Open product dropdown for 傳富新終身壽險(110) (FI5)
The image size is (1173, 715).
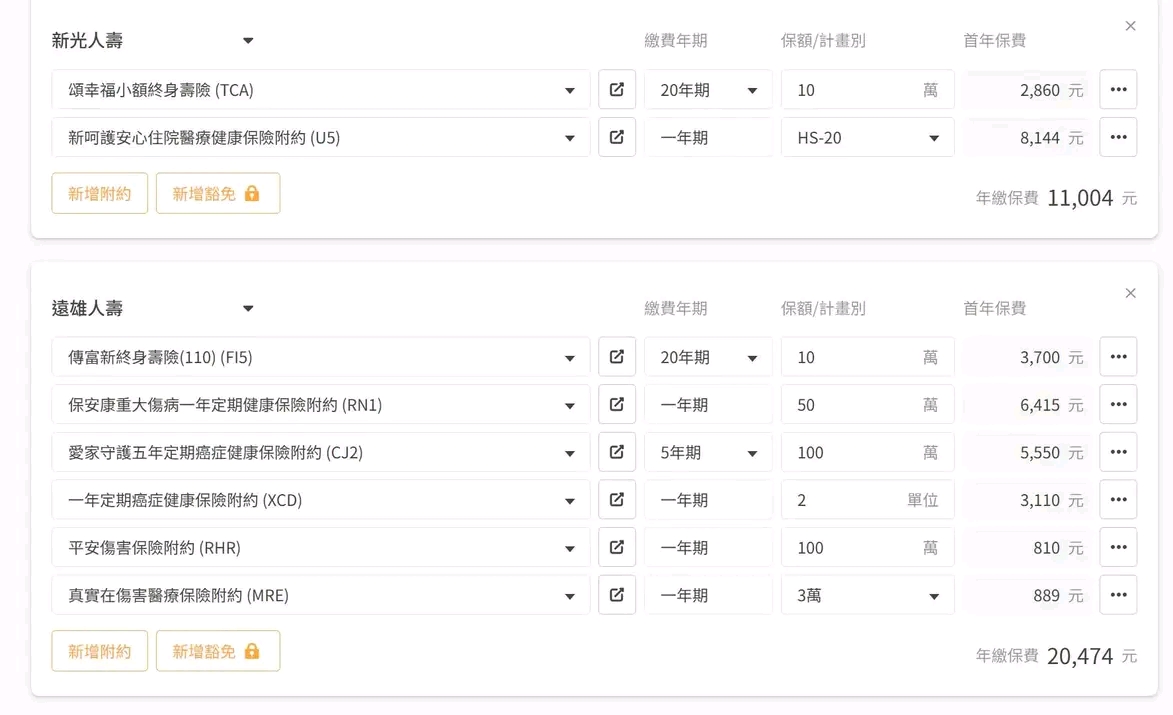321,357
